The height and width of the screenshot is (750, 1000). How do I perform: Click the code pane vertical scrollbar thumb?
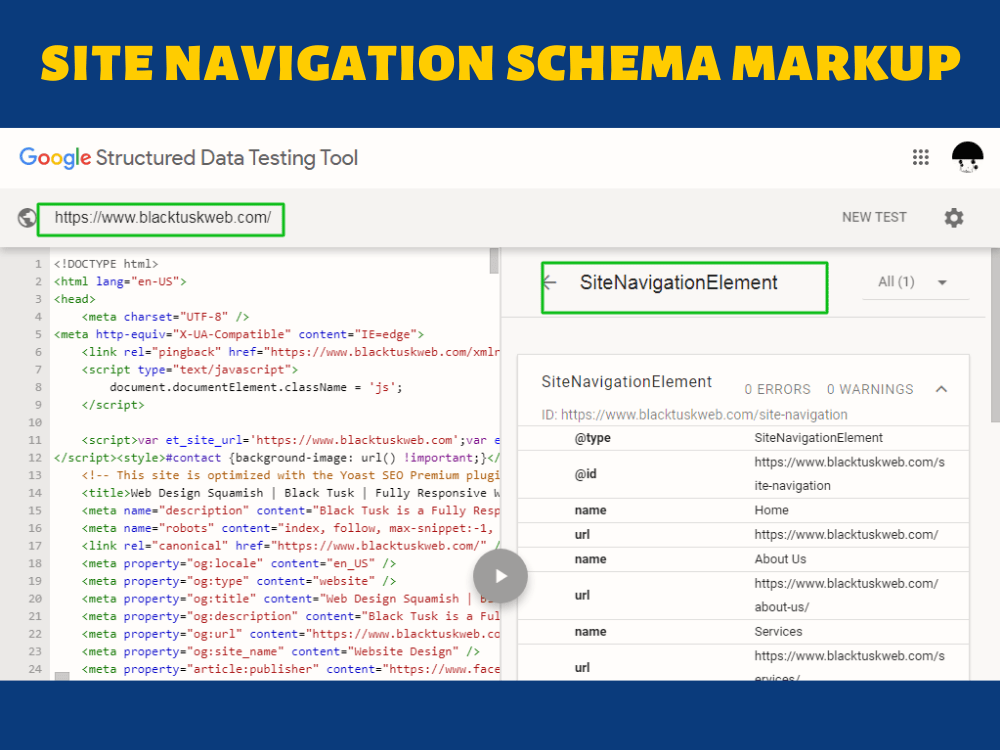[x=494, y=261]
